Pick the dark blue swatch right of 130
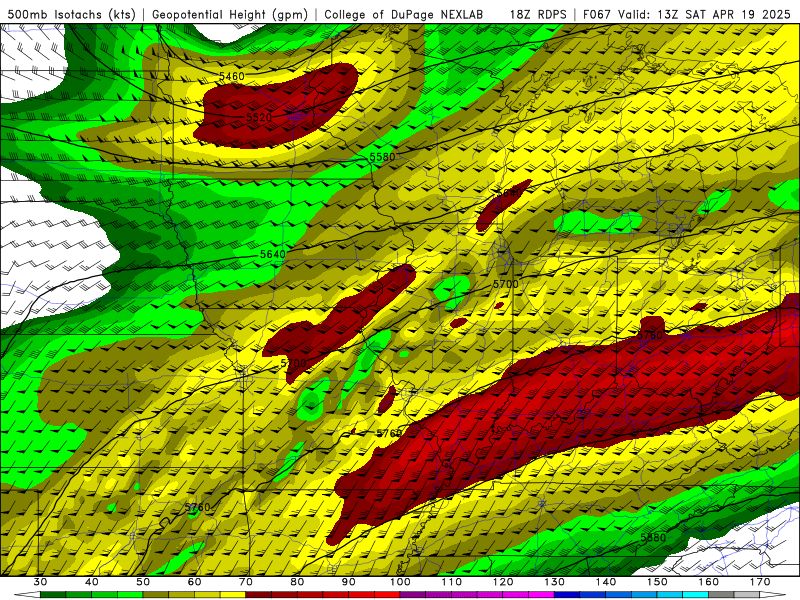This screenshot has width=800, height=600. coord(567,595)
